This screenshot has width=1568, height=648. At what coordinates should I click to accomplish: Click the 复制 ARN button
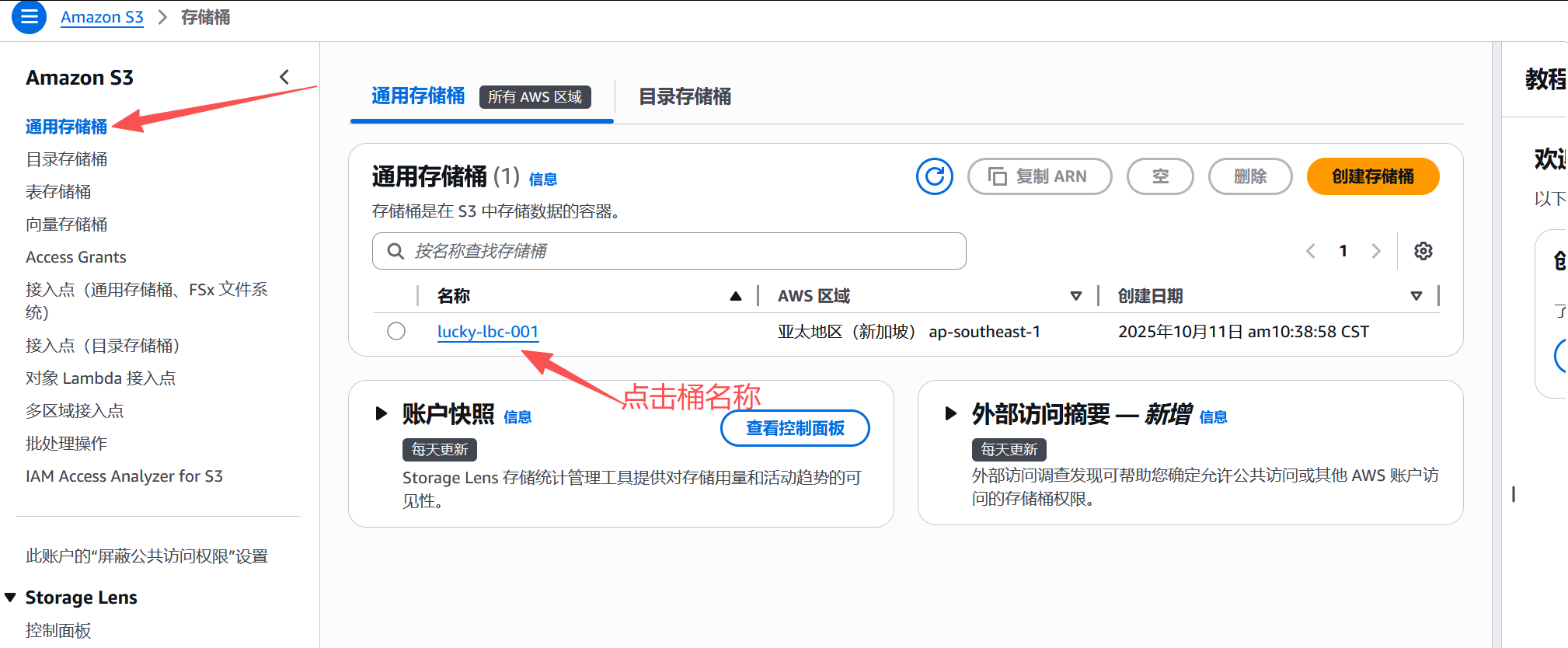[x=1040, y=176]
